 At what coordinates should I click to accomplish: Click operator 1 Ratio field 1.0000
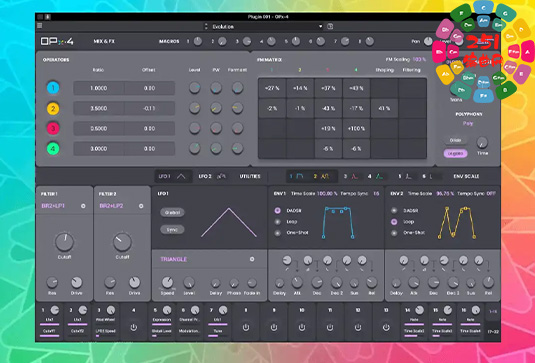pos(99,88)
